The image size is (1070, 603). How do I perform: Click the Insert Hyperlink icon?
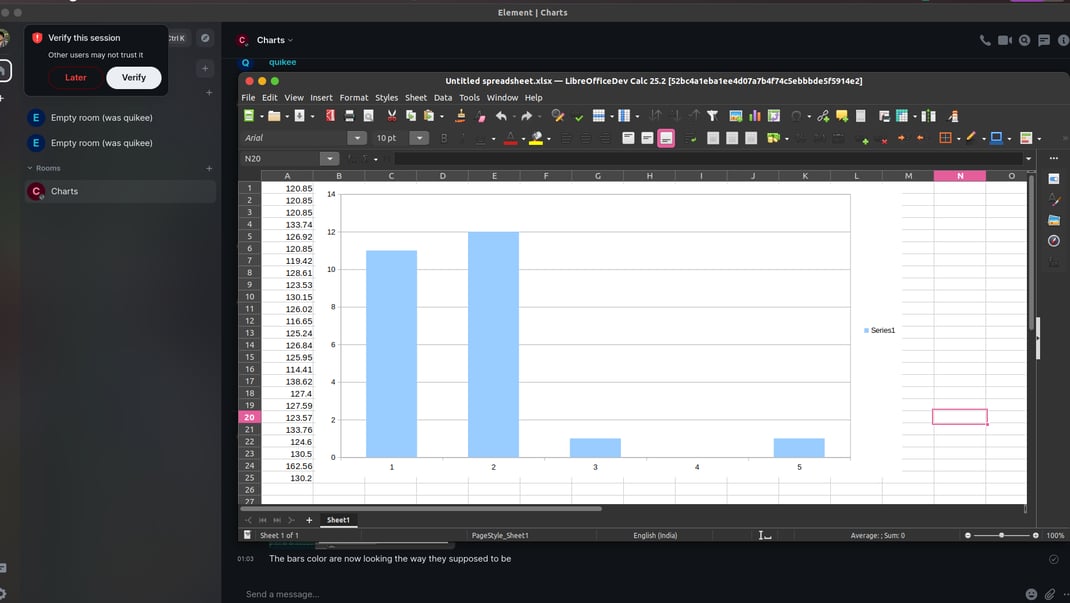[823, 116]
